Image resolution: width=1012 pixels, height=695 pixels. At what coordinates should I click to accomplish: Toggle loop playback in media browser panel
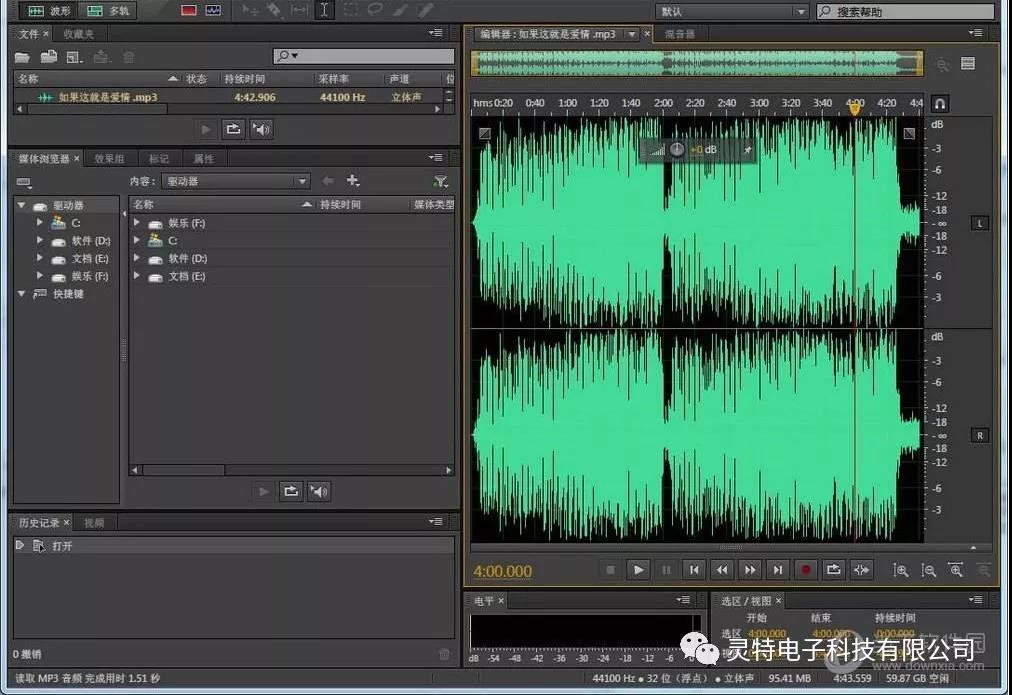[291, 492]
